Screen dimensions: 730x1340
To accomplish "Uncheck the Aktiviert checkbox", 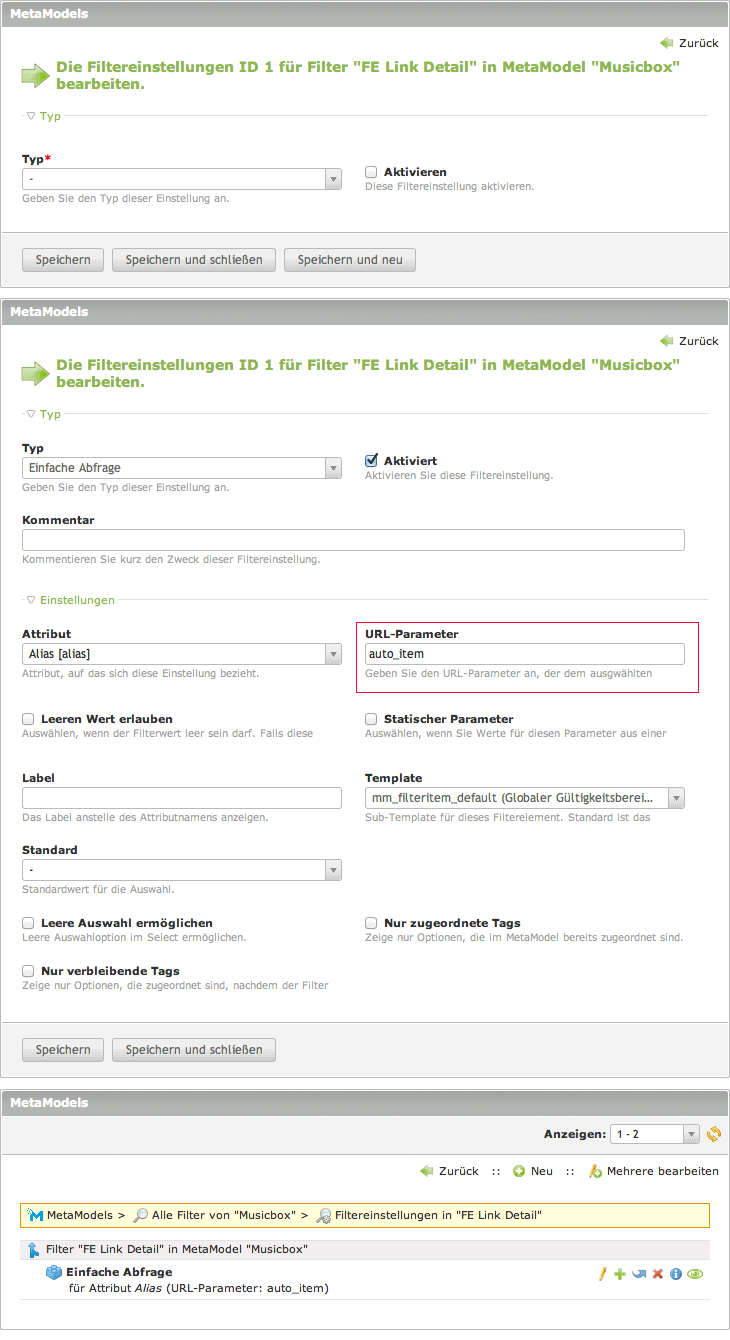I will coord(371,461).
